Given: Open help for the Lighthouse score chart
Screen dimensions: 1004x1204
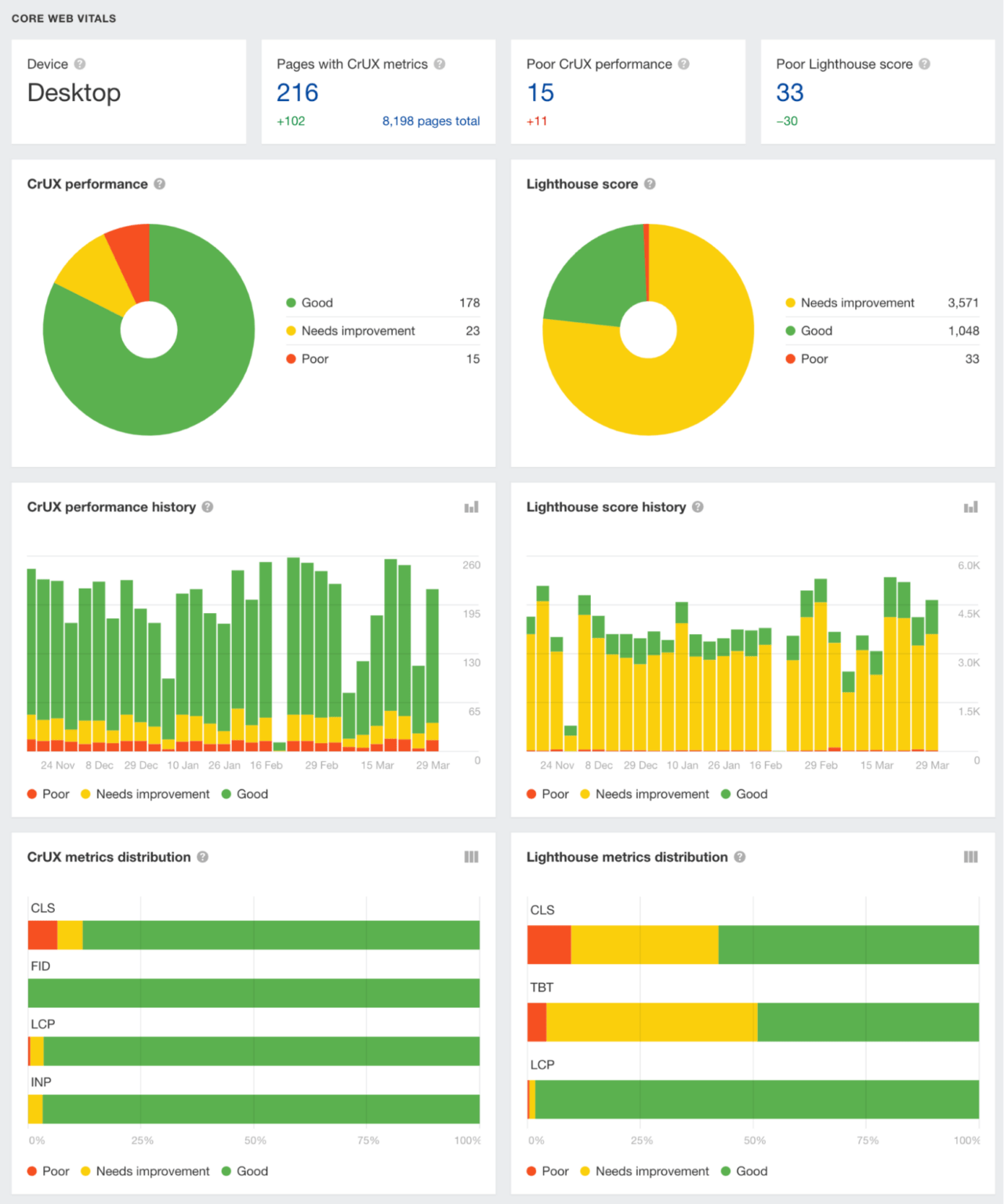Looking at the screenshot, I should click(649, 183).
